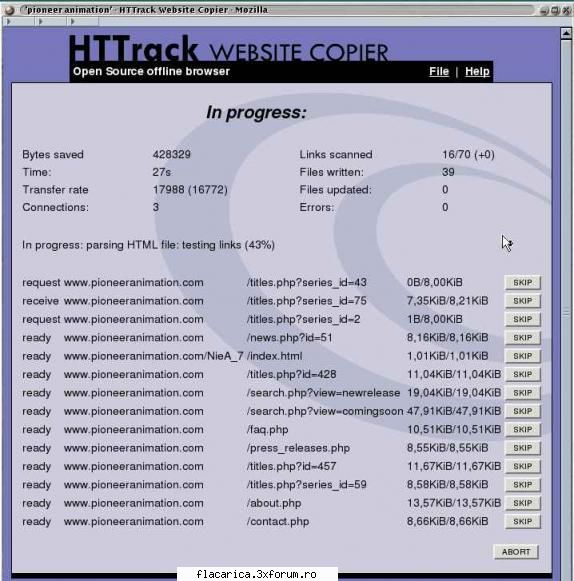Click the ABORT button
The image size is (574, 581).
(516, 552)
